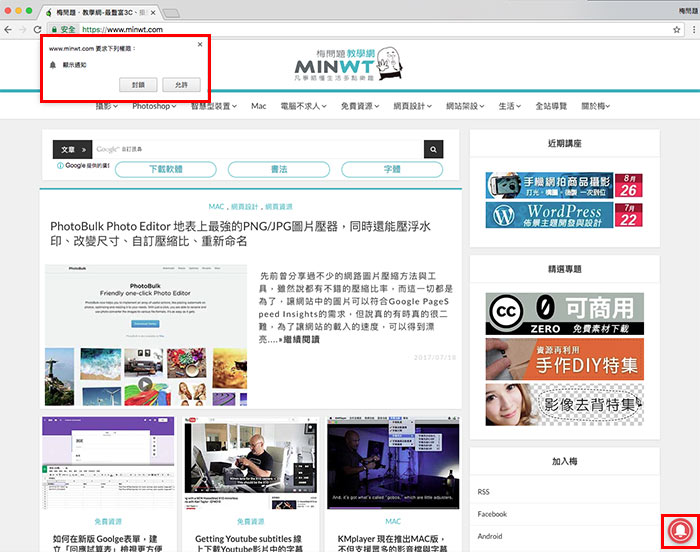Image resolution: width=700 pixels, height=552 pixels.
Task: Expand the 攝影 menu
Action: tap(107, 106)
